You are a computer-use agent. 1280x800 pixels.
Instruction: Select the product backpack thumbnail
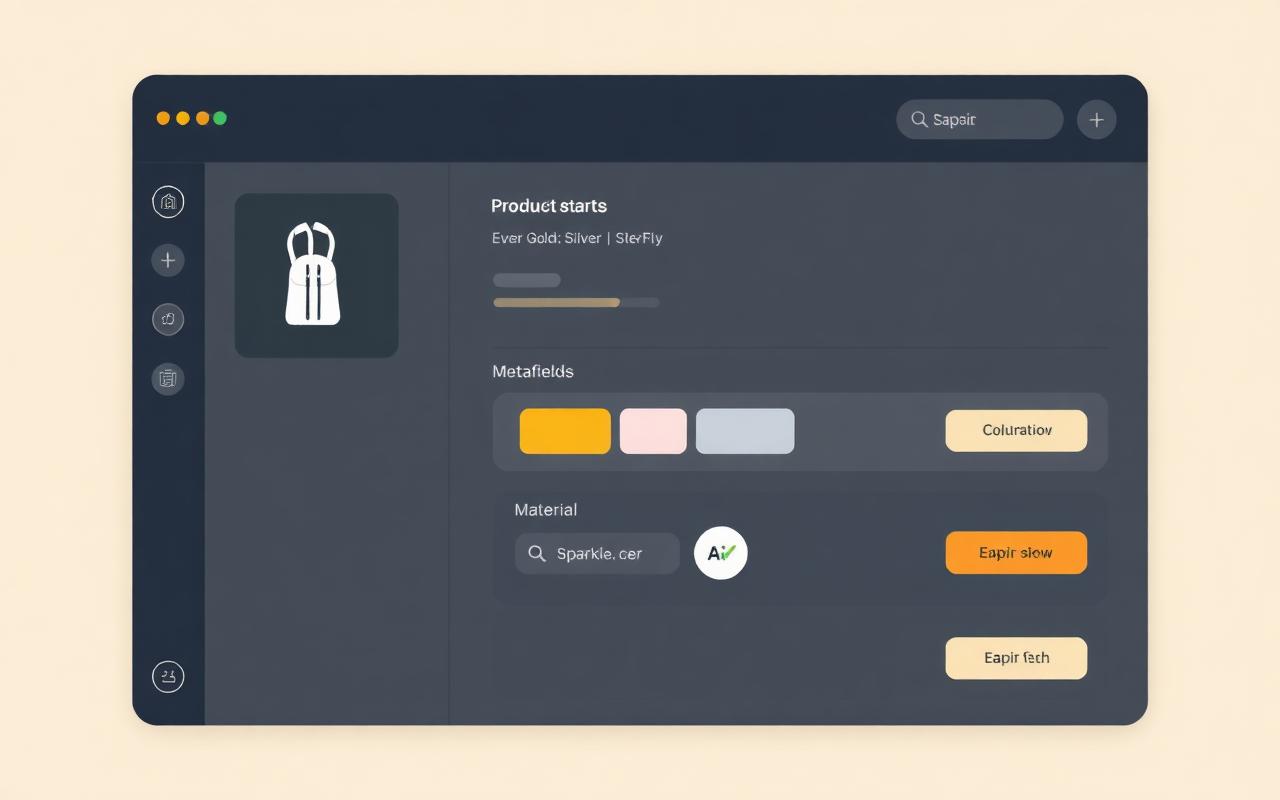coord(316,276)
